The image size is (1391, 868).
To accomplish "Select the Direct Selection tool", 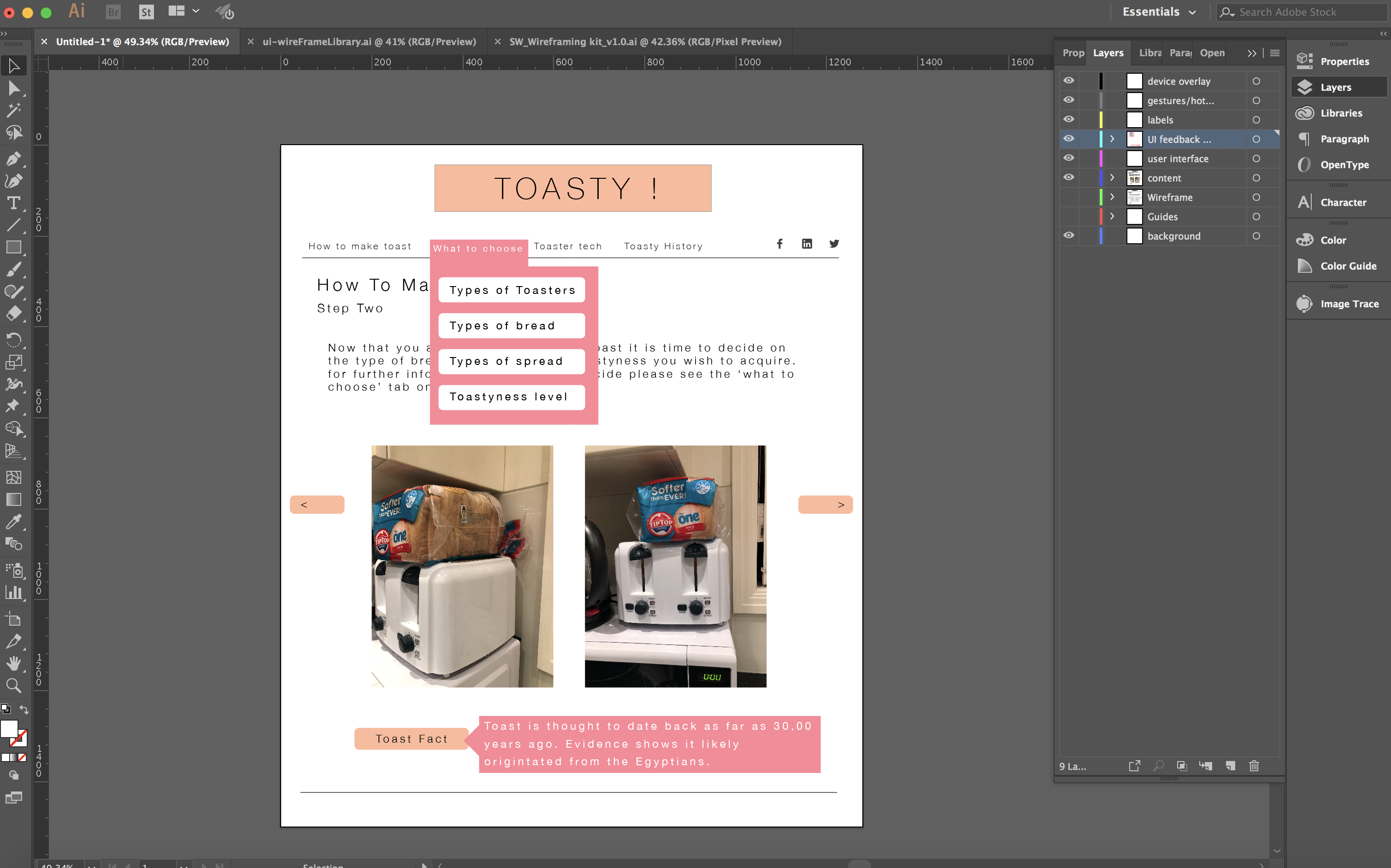I will coord(14,88).
